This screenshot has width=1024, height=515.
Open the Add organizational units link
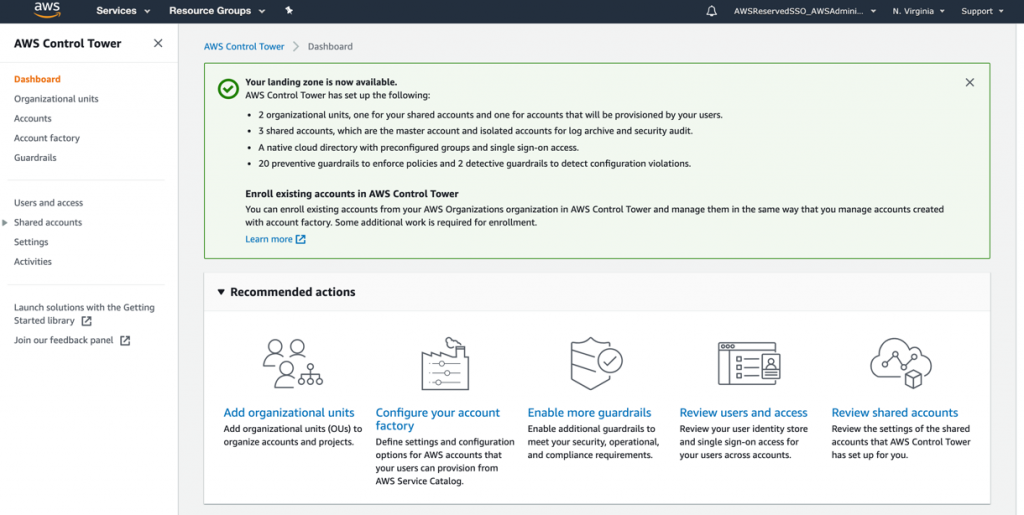pyautogui.click(x=289, y=413)
